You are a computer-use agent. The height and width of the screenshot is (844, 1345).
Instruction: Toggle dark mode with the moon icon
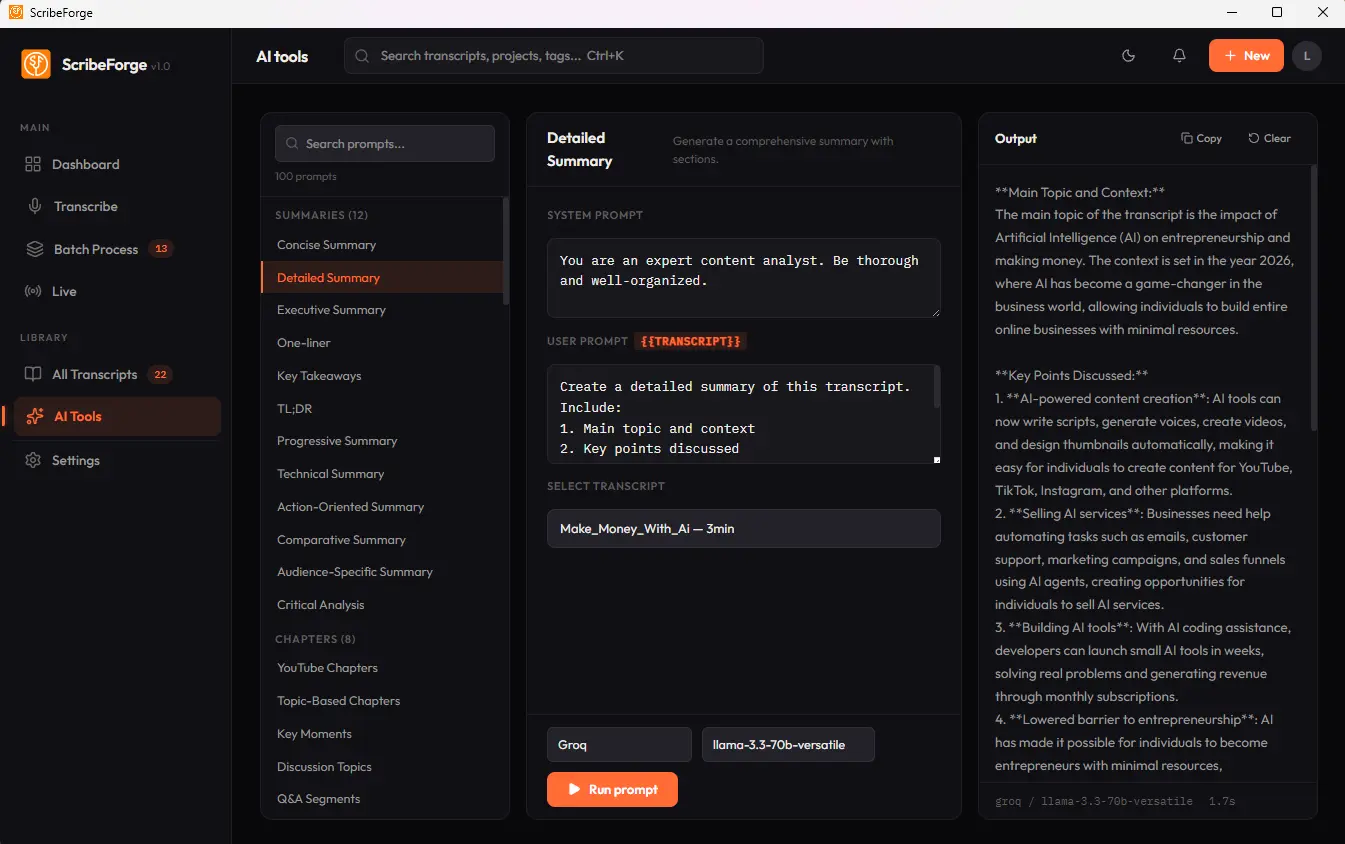[1128, 56]
